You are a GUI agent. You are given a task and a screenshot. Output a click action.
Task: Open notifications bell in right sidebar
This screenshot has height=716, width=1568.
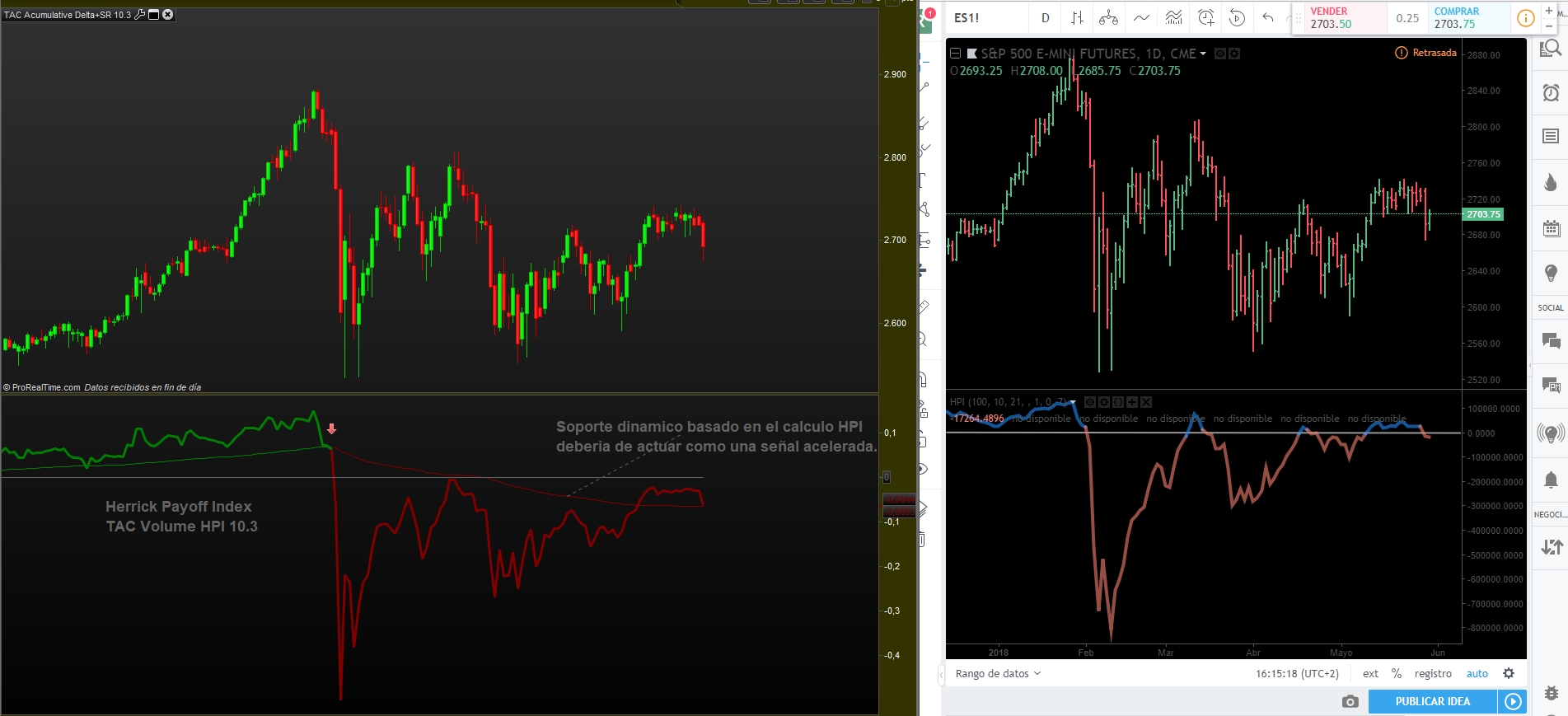click(x=1551, y=480)
